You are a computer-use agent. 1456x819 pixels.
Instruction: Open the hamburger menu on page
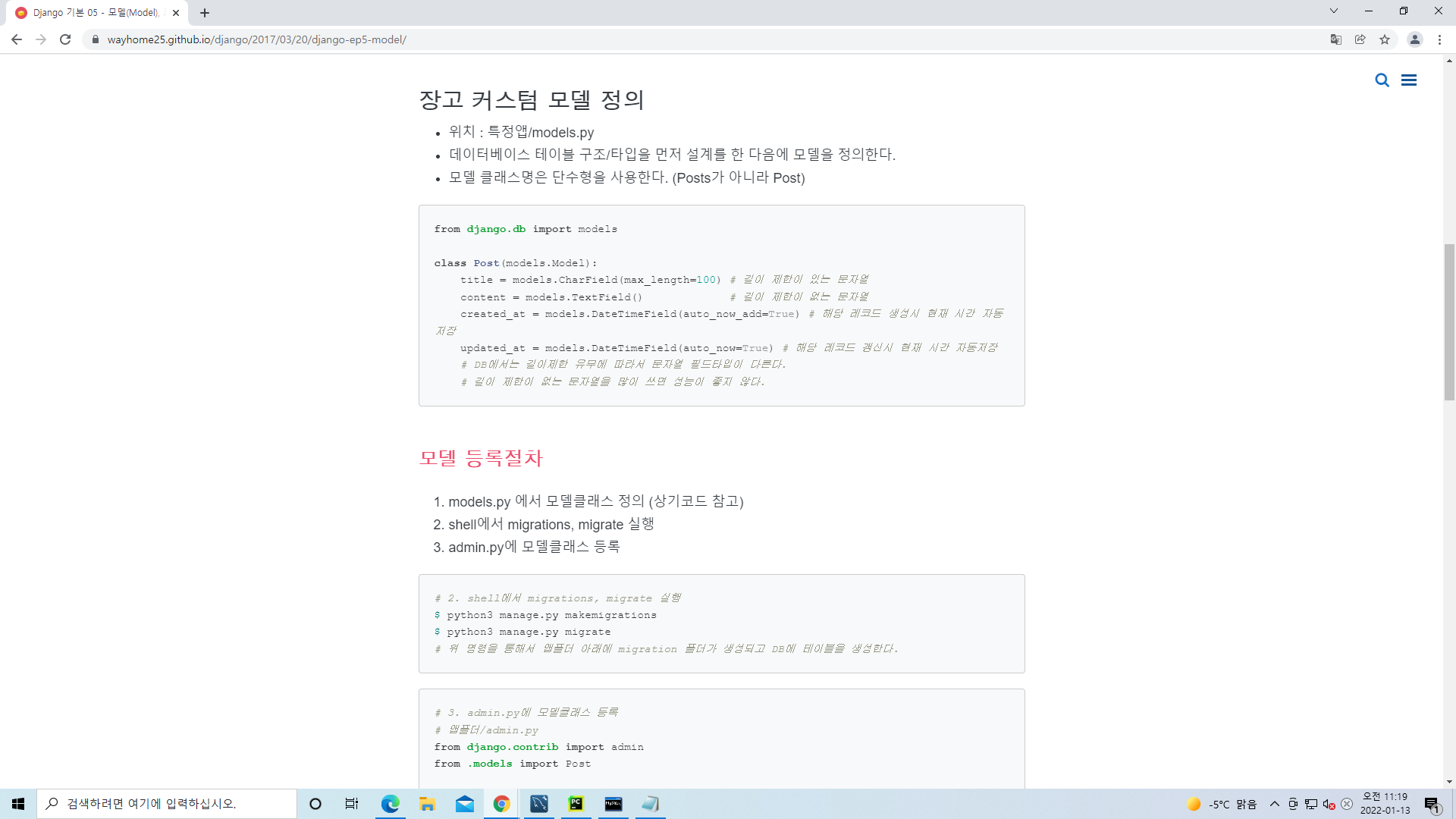click(1409, 80)
